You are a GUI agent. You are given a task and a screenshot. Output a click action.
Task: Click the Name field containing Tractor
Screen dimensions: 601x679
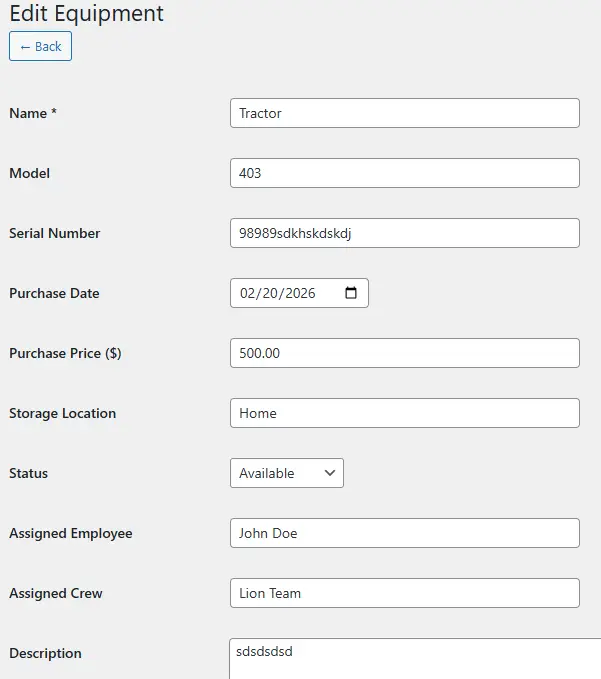coord(404,113)
